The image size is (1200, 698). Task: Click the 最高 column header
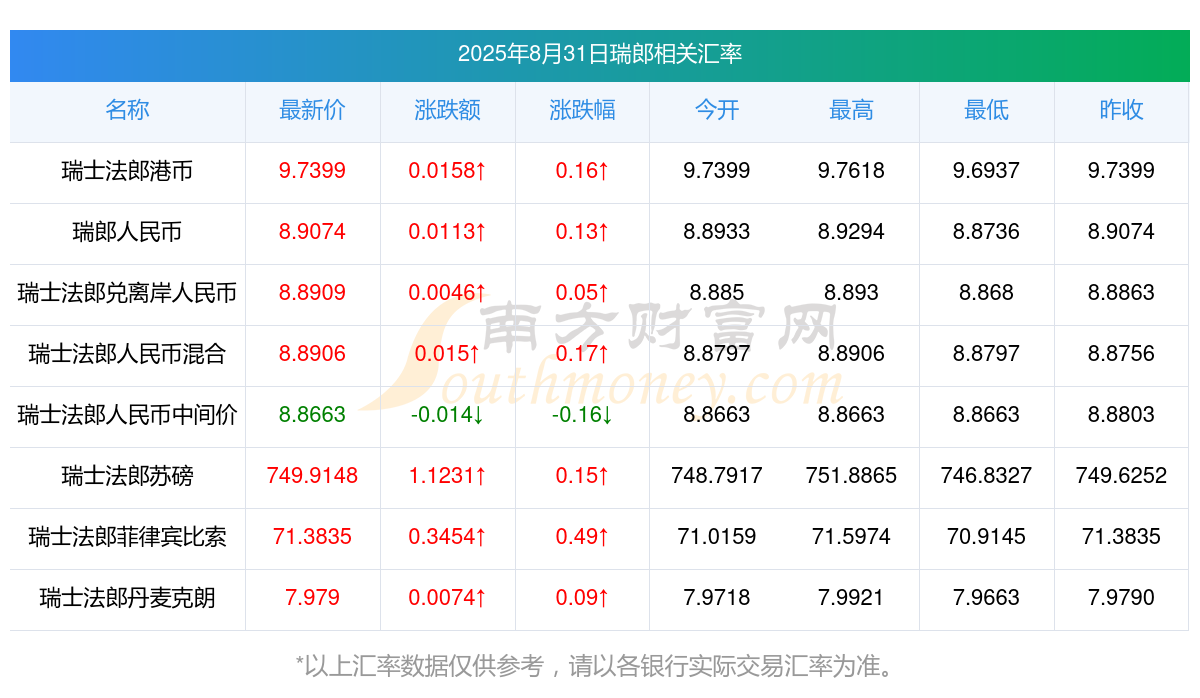point(851,110)
